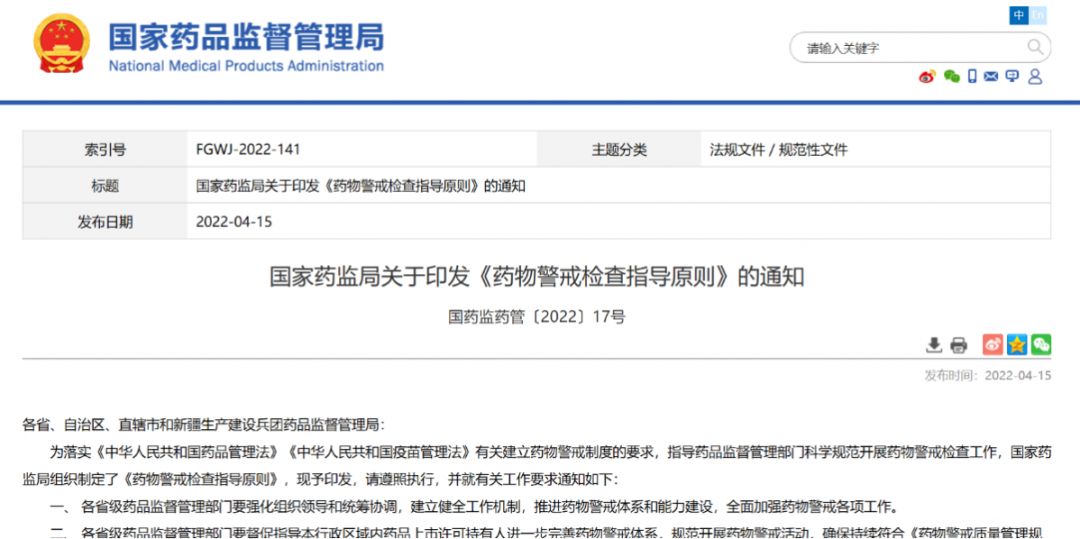The width and height of the screenshot is (1080, 539).
Task: Click the index number FGWJ-2022-141
Action: 248,150
